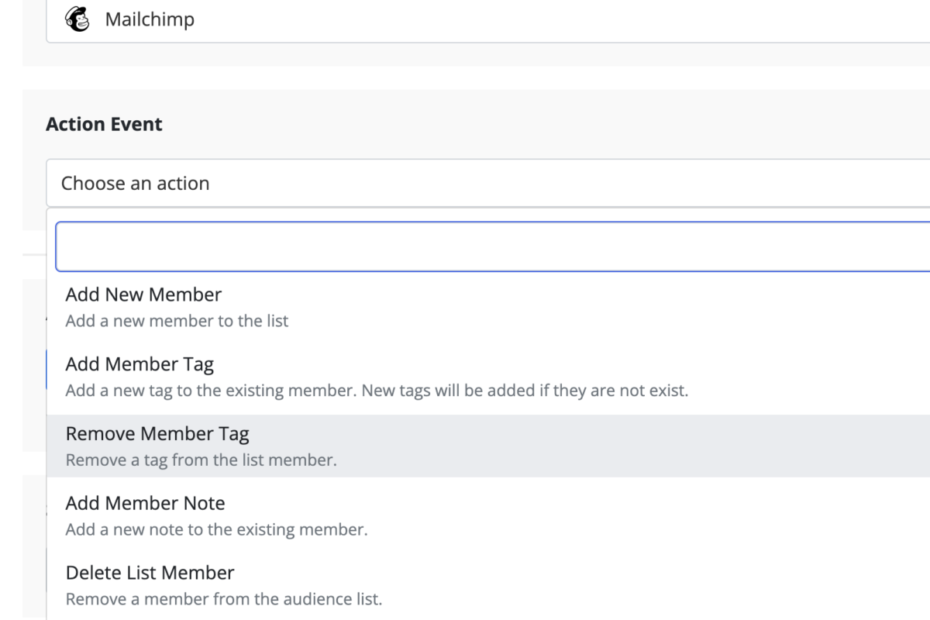Pick the Add Member Note action
Viewport: 930px width, 620px height.
(145, 503)
